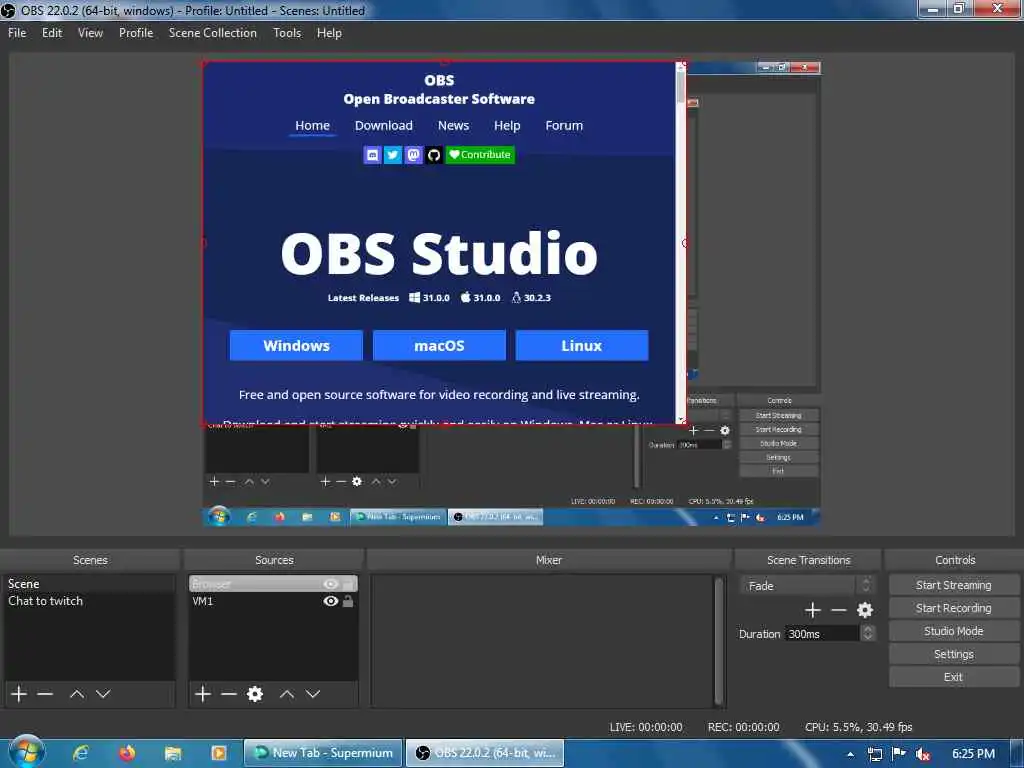Remove the selected source with the Sources minus icon
Viewport: 1024px width, 768px height.
tap(229, 694)
